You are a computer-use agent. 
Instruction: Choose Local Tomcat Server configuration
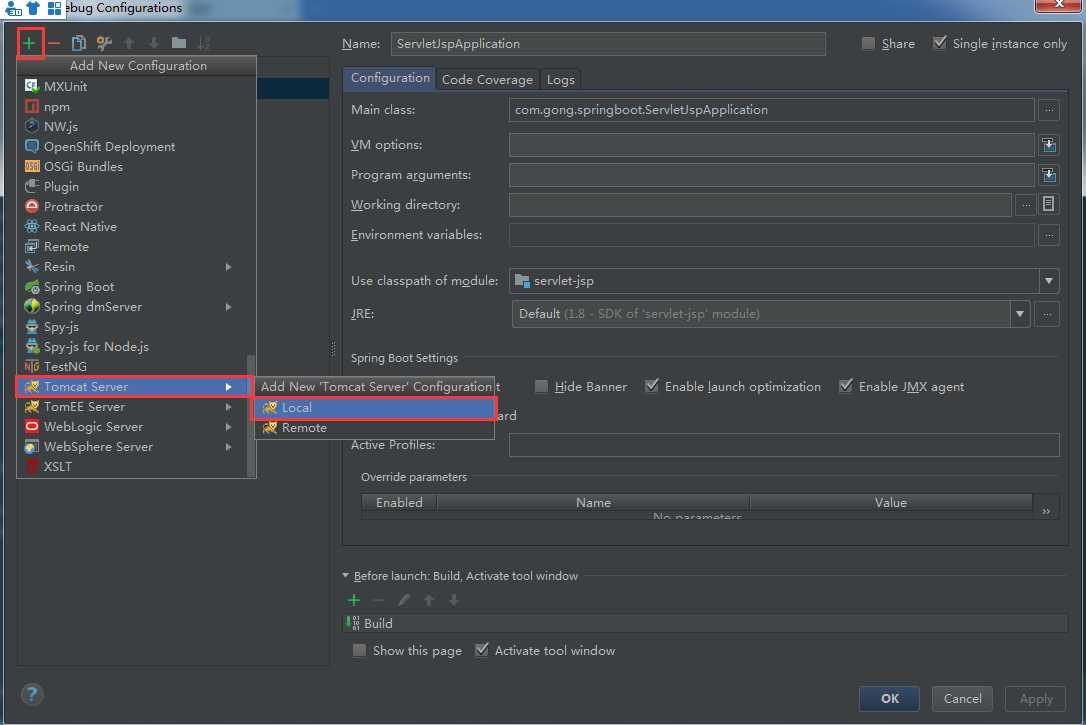[x=374, y=408]
